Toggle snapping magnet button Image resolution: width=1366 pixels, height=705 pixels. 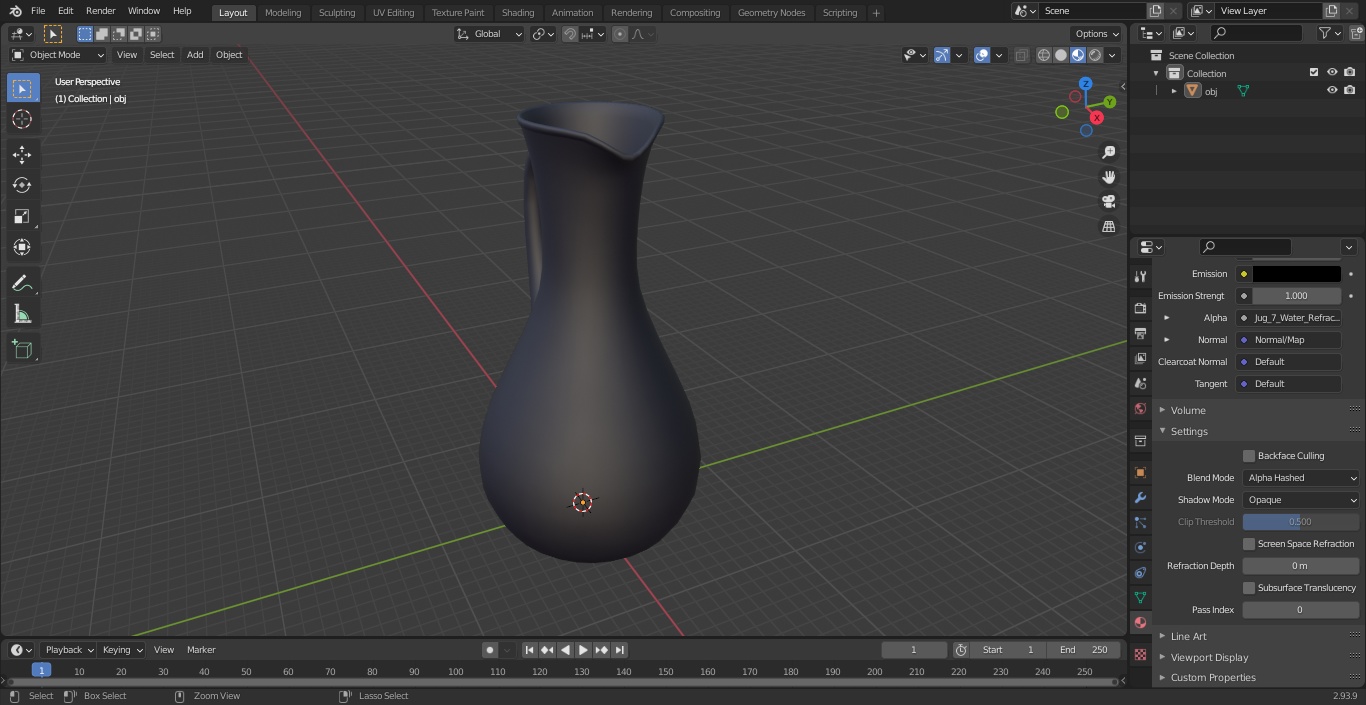click(x=570, y=34)
